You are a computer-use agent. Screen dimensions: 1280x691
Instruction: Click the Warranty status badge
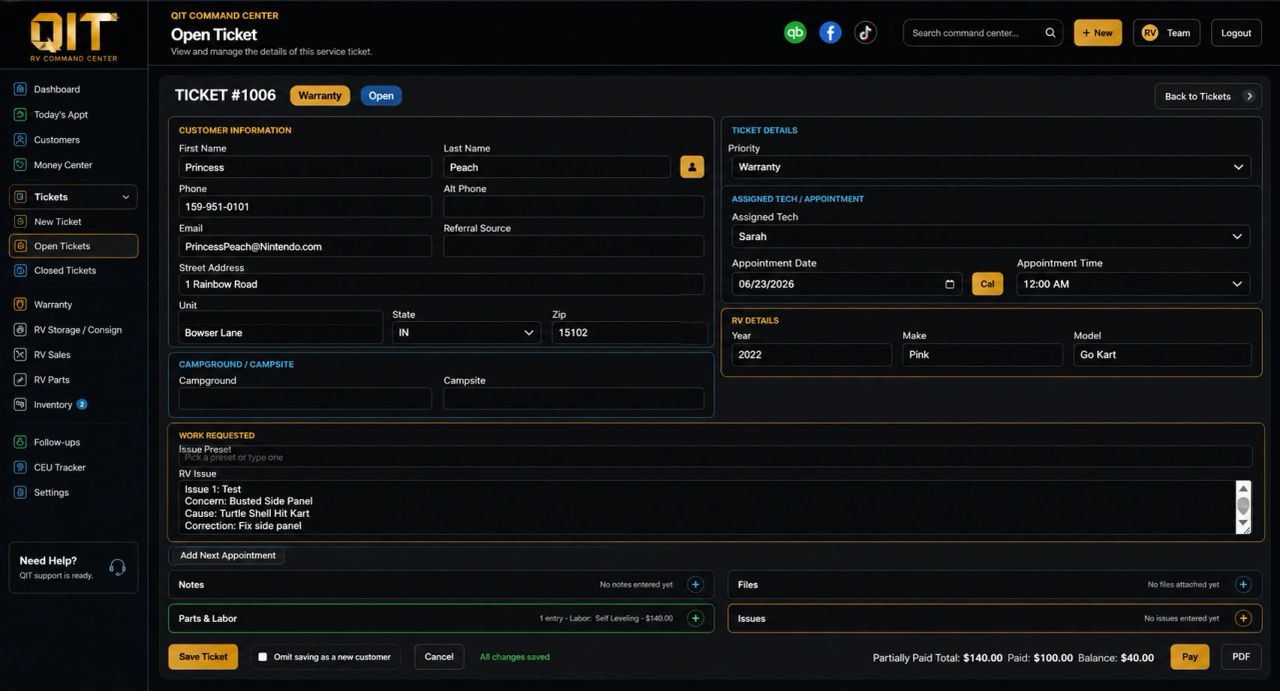(320, 96)
